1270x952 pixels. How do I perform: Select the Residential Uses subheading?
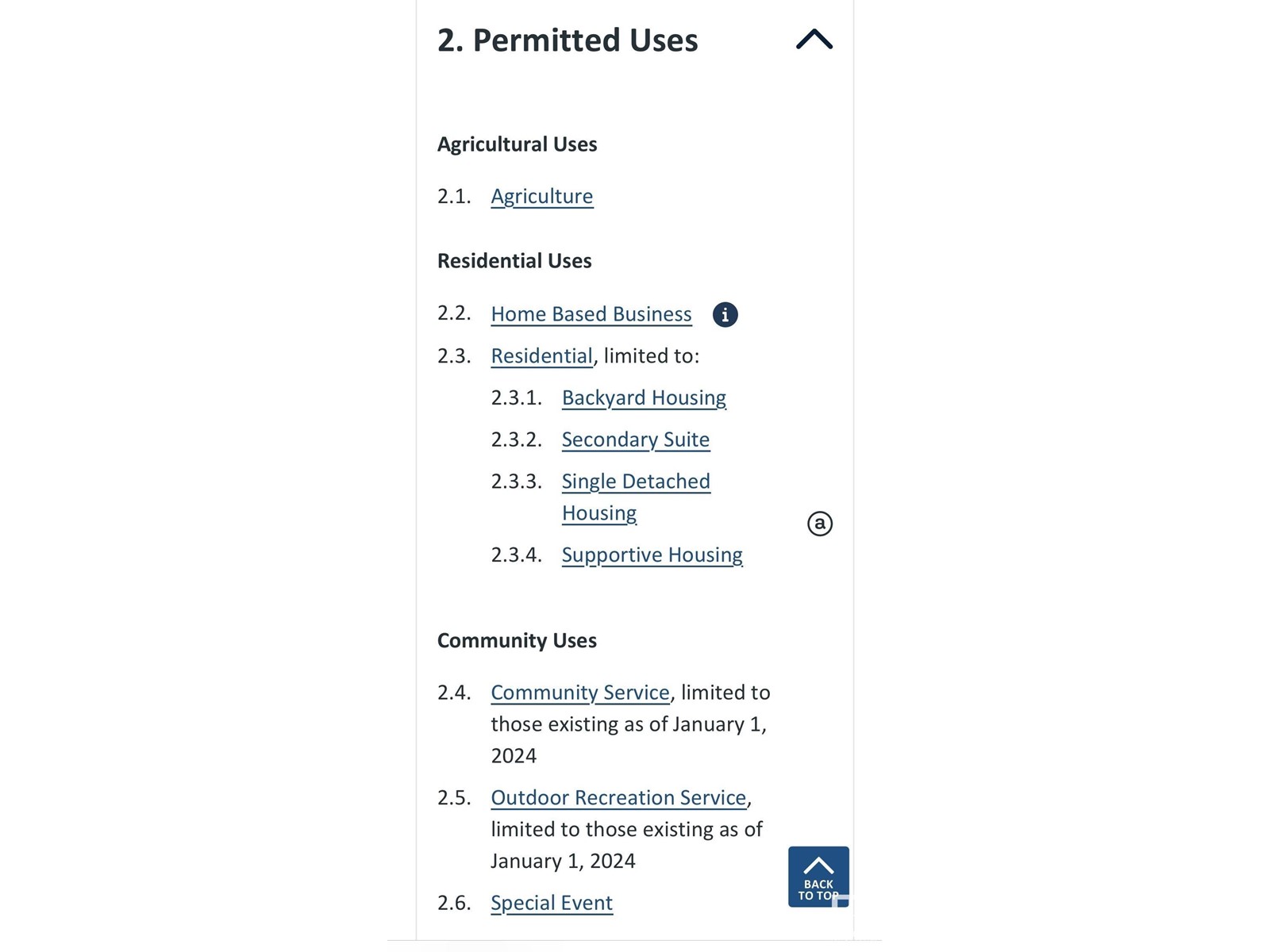514,261
